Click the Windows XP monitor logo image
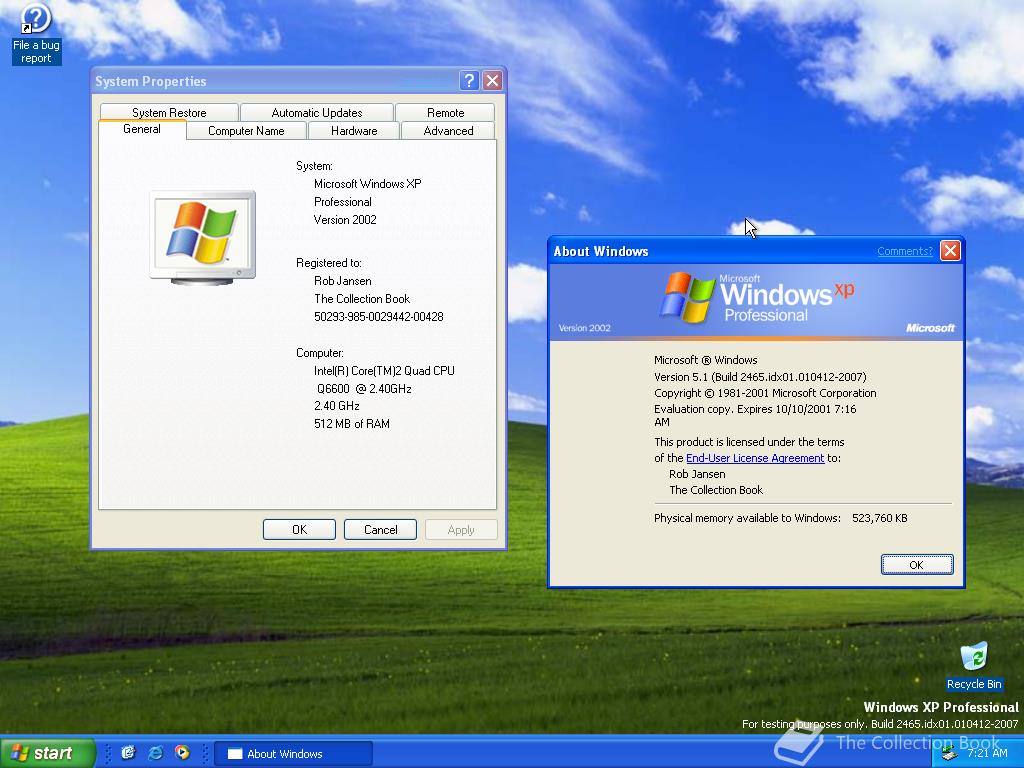This screenshot has height=768, width=1024. (x=202, y=238)
